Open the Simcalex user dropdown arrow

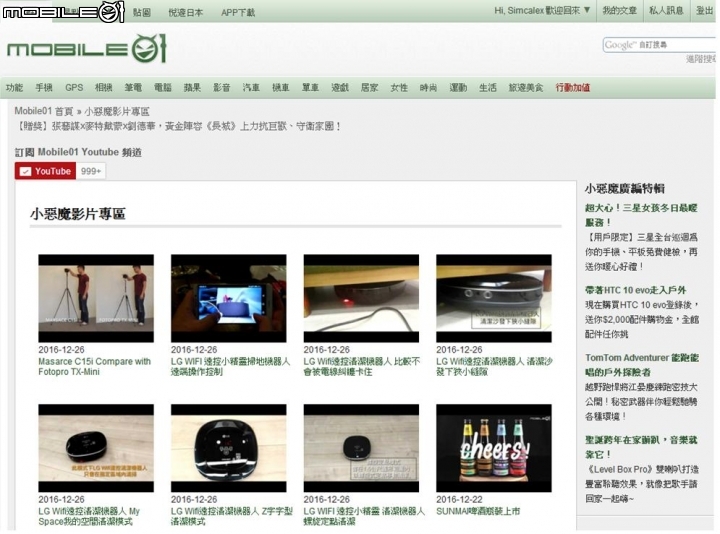pos(587,10)
